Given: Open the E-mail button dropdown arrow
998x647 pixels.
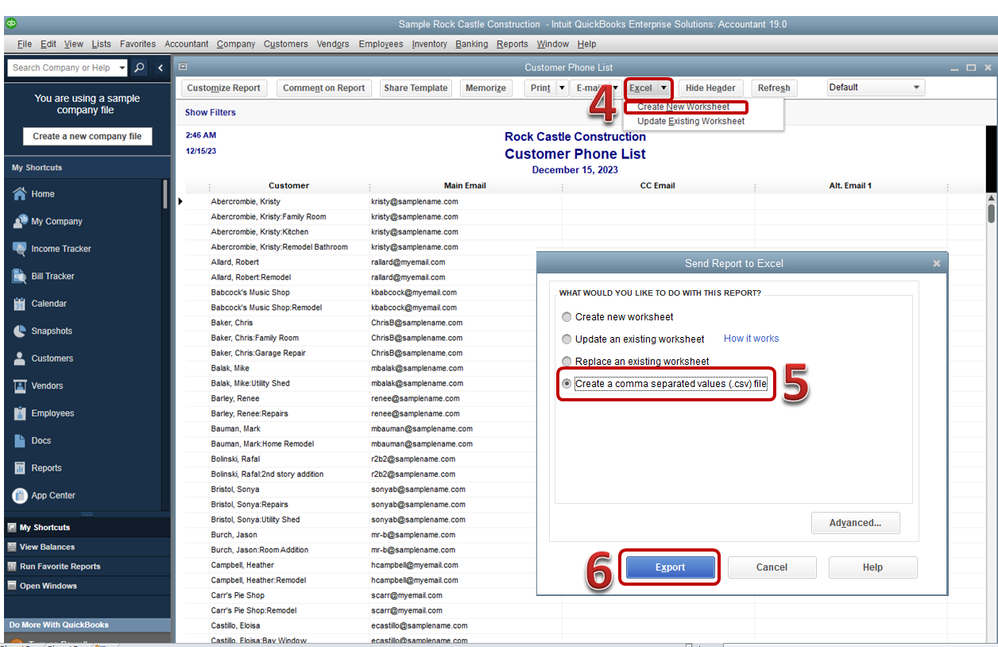Looking at the screenshot, I should point(615,88).
